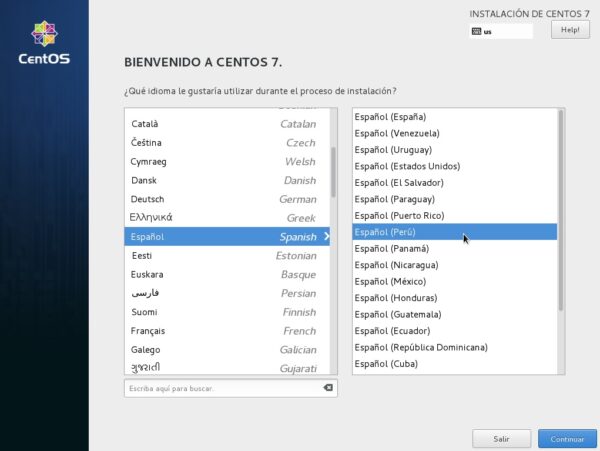Type in the language search field
The image size is (600, 451).
220,388
